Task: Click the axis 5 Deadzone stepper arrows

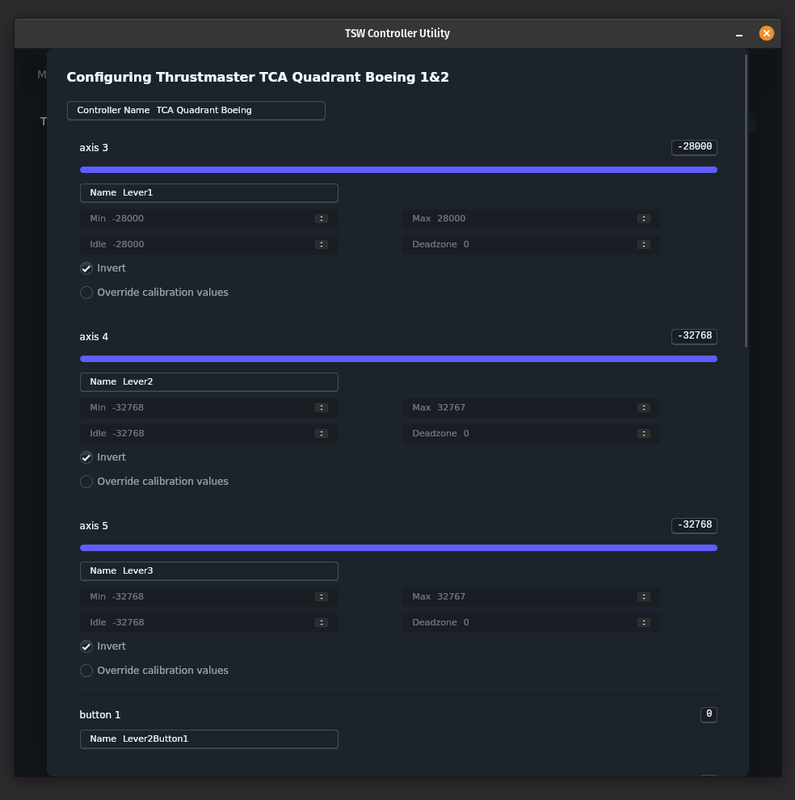Action: (643, 622)
